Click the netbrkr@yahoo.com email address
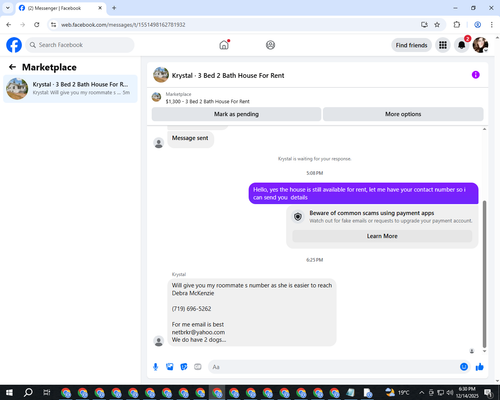 (198, 332)
